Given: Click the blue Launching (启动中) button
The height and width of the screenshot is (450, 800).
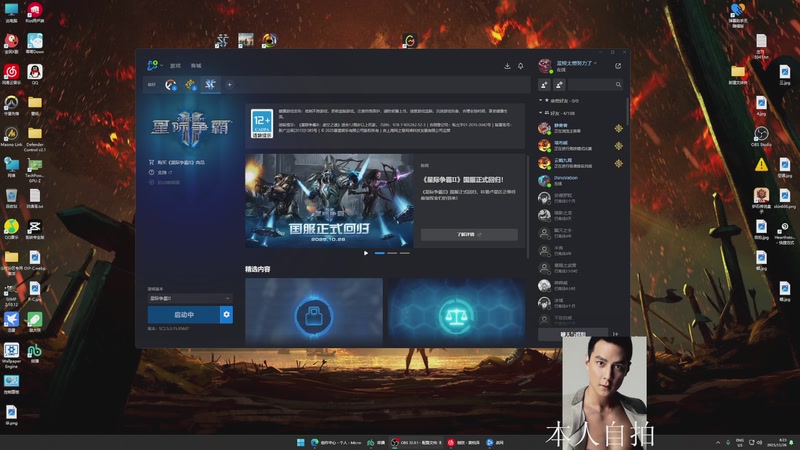Looking at the screenshot, I should tap(184, 315).
